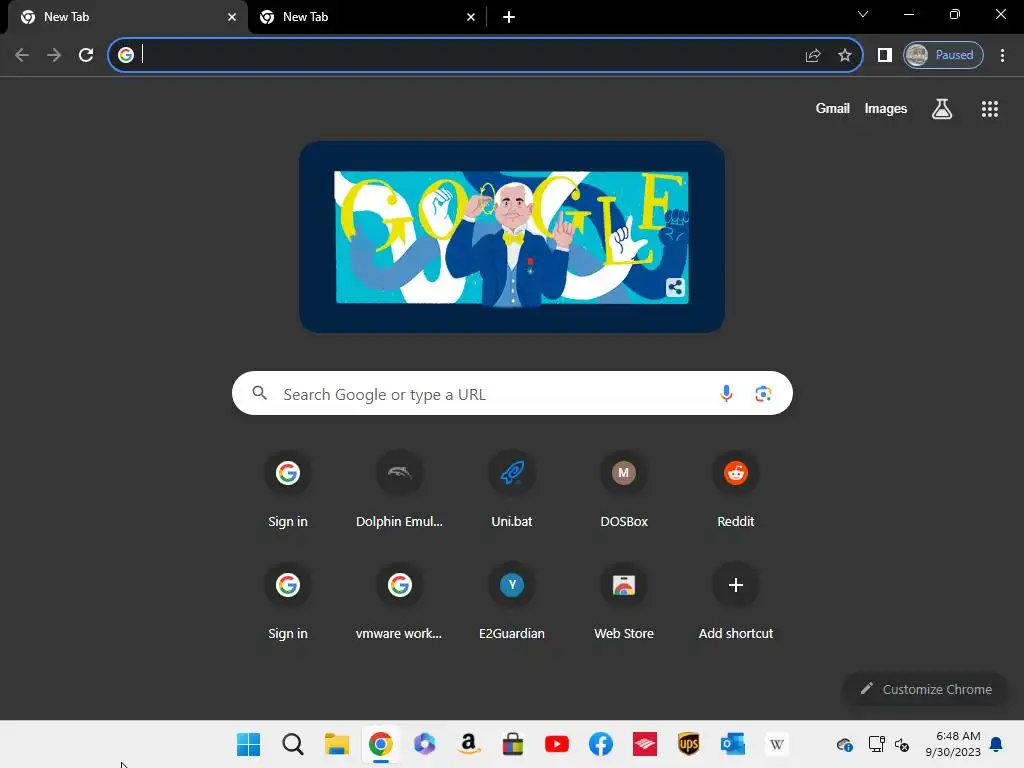Open a new tab with plus button

509,17
